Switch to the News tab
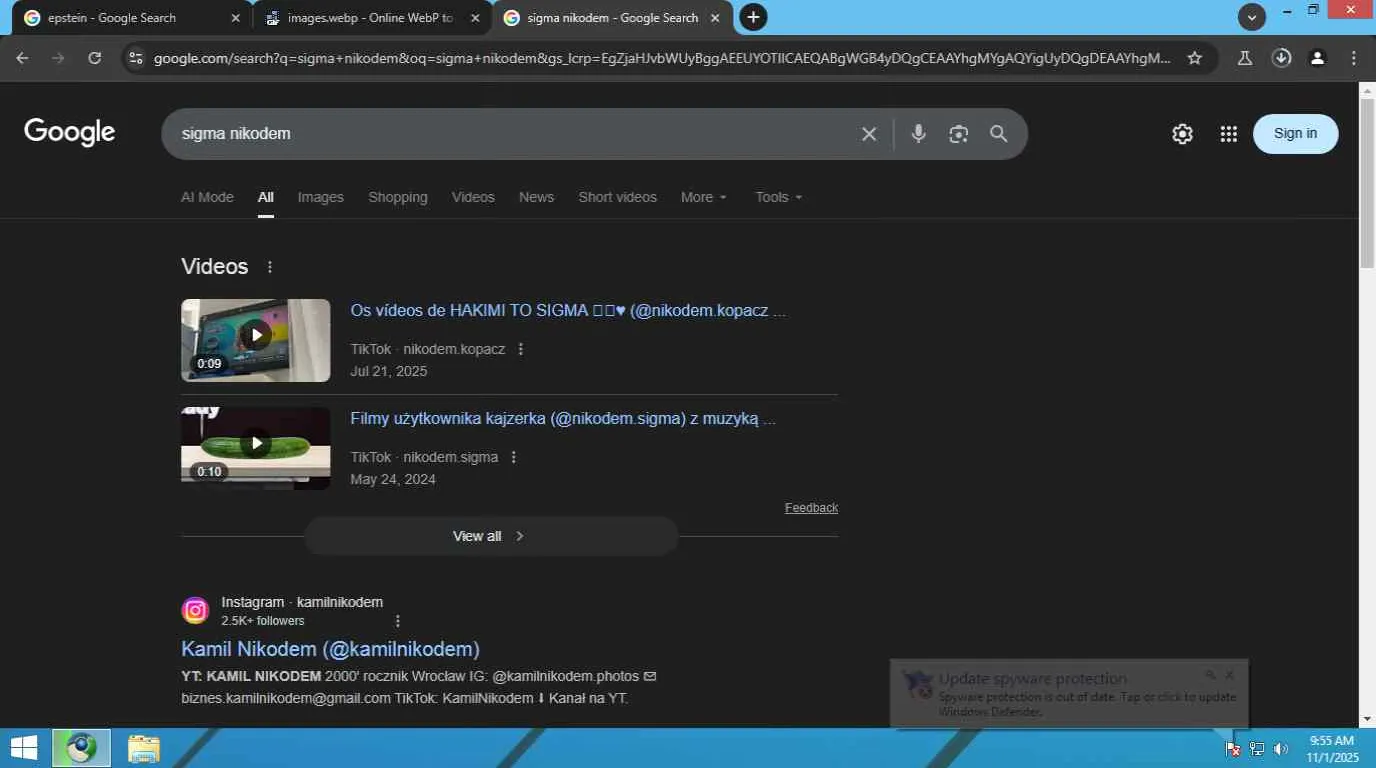Viewport: 1376px width, 768px height. pos(536,197)
